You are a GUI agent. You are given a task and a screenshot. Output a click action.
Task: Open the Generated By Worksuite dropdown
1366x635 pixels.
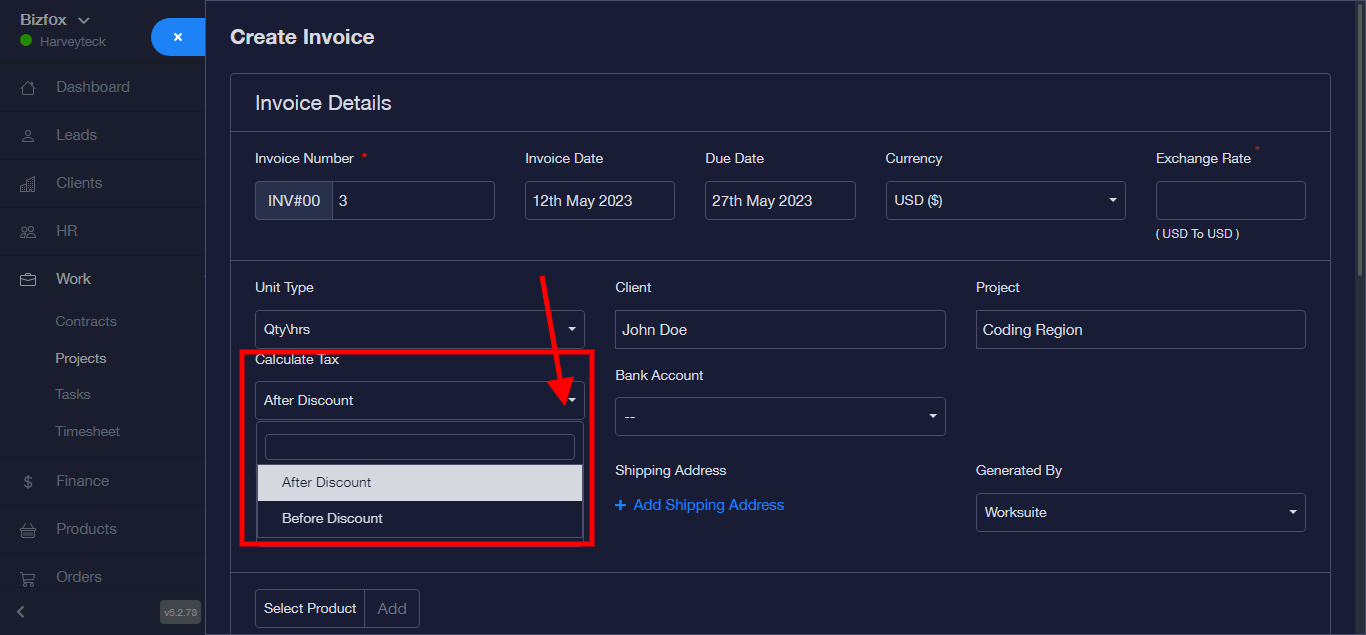(x=1140, y=512)
